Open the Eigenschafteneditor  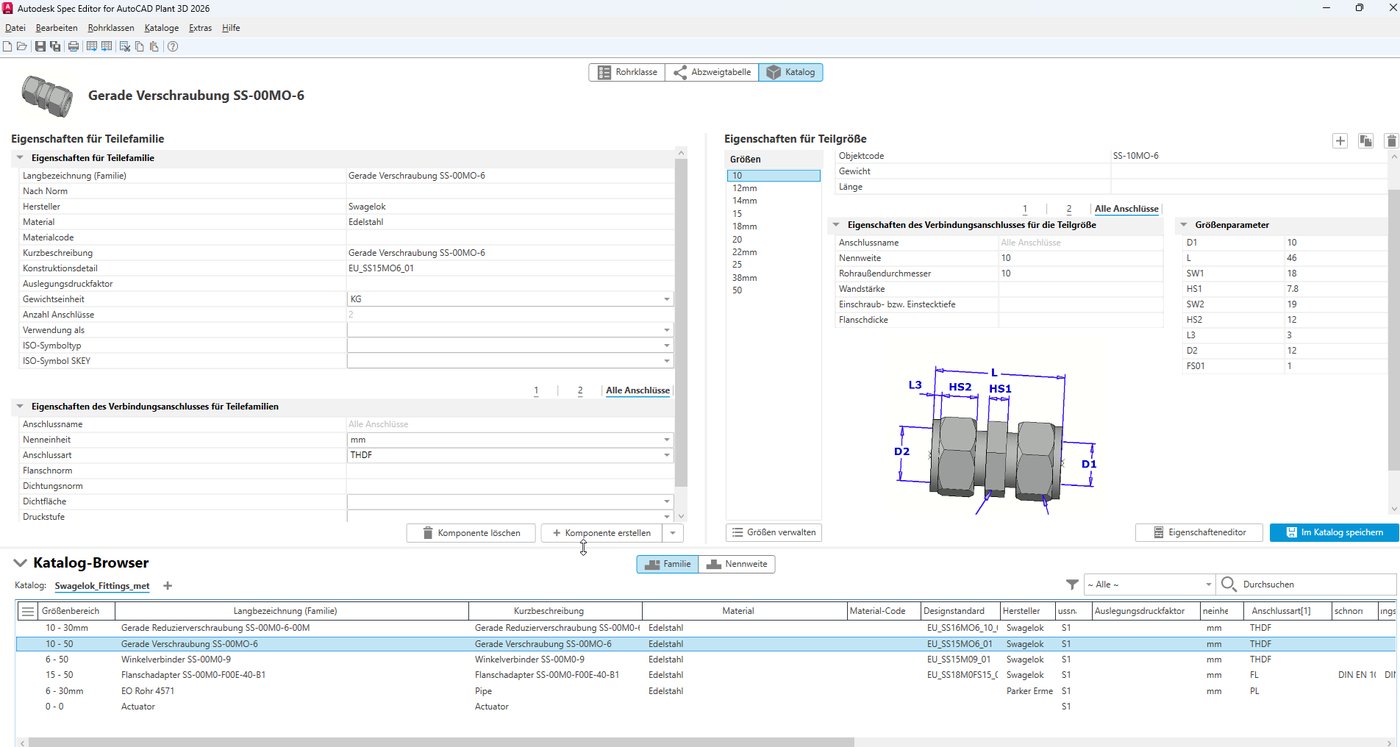coord(1199,532)
